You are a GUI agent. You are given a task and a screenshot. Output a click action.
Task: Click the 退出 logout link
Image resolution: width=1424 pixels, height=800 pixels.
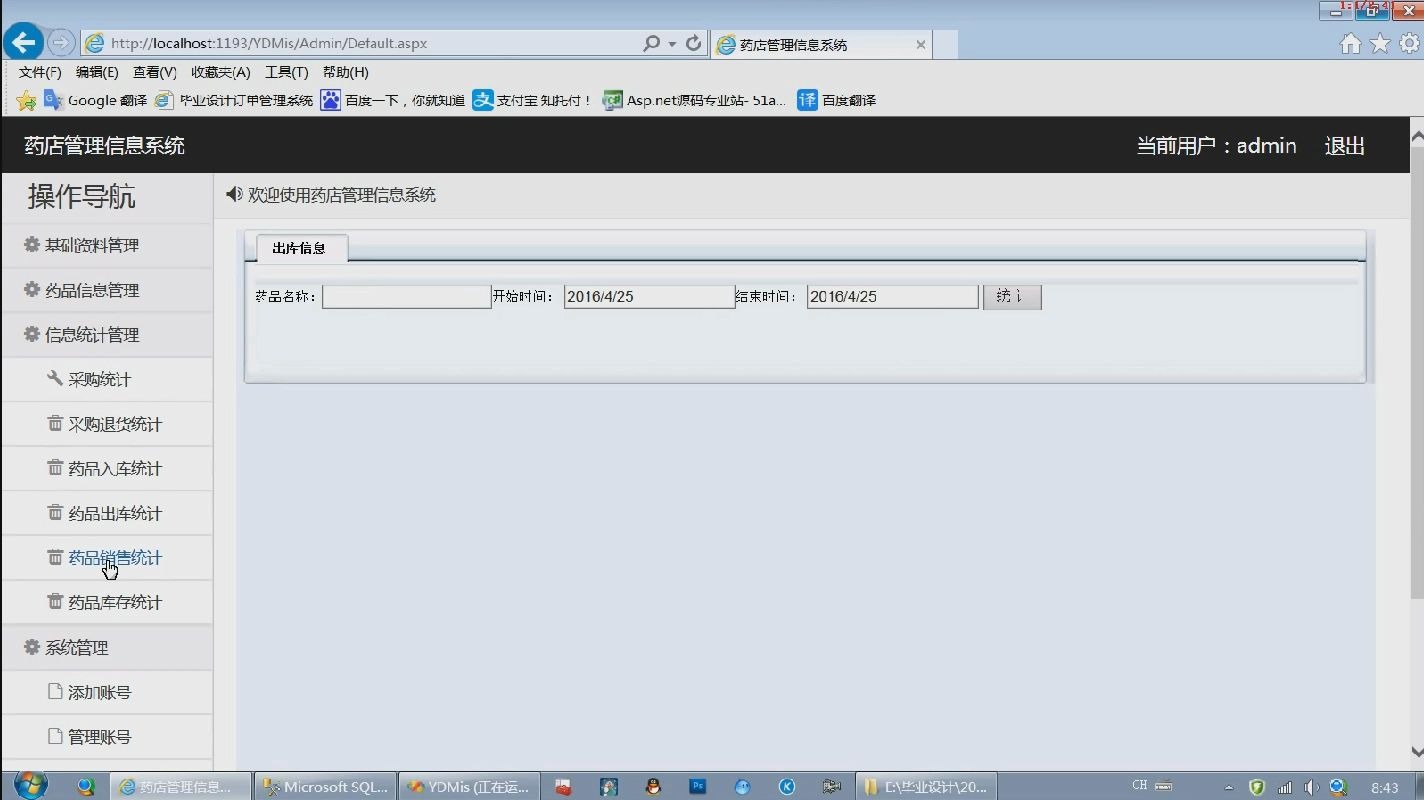tap(1344, 146)
